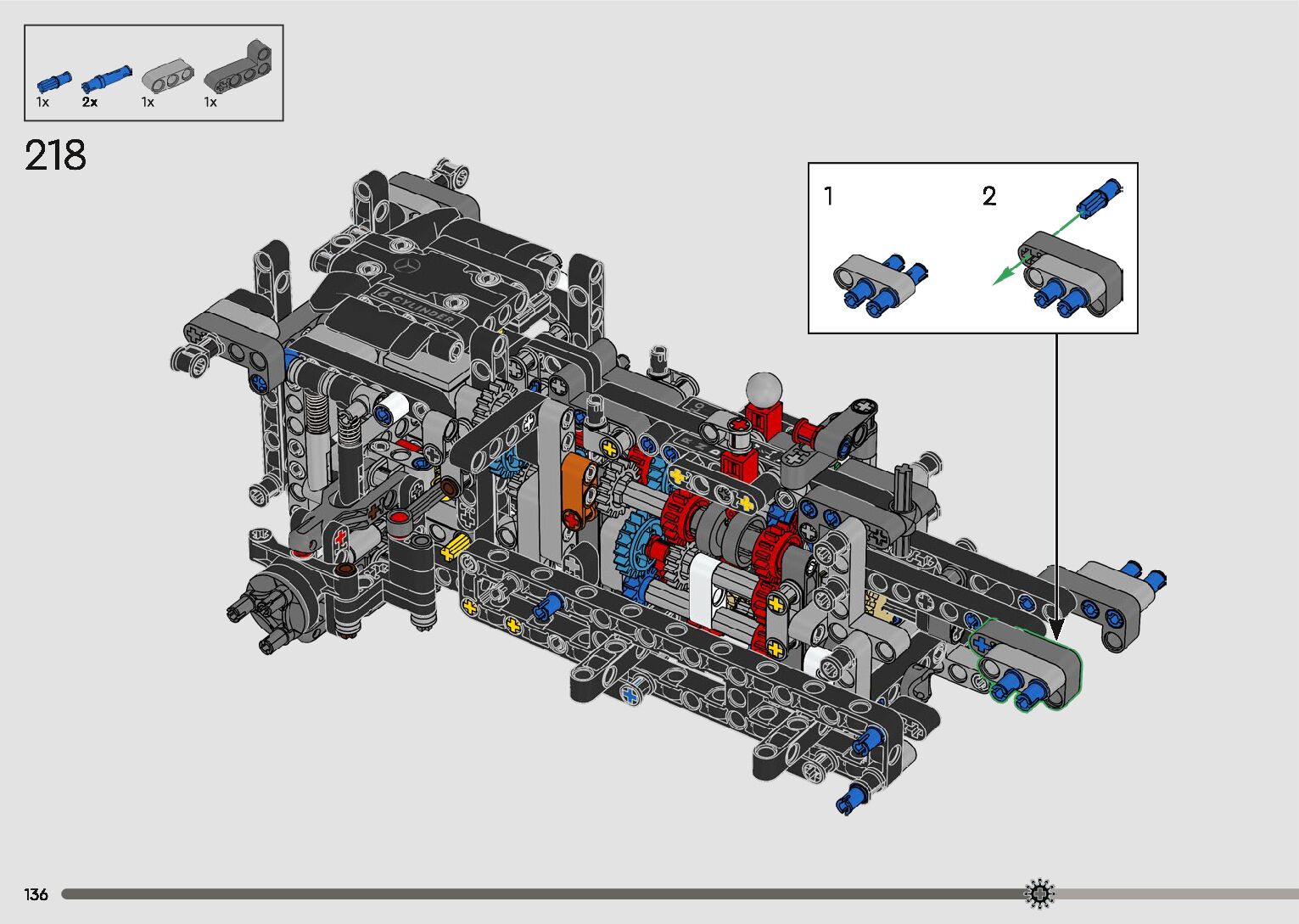The height and width of the screenshot is (924, 1299).
Task: Select the dark gray L-shaped beam part
Action: coord(241,66)
